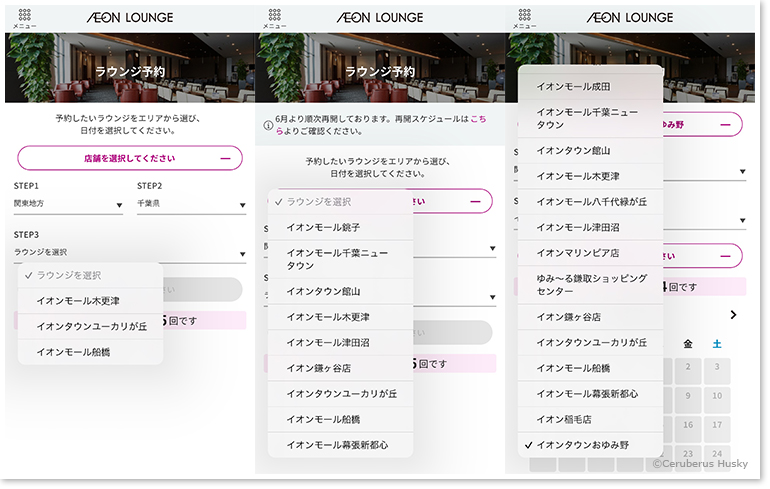
Task: Choose イオンタウンユーカリが丘 in left panel list
Action: tap(90, 326)
